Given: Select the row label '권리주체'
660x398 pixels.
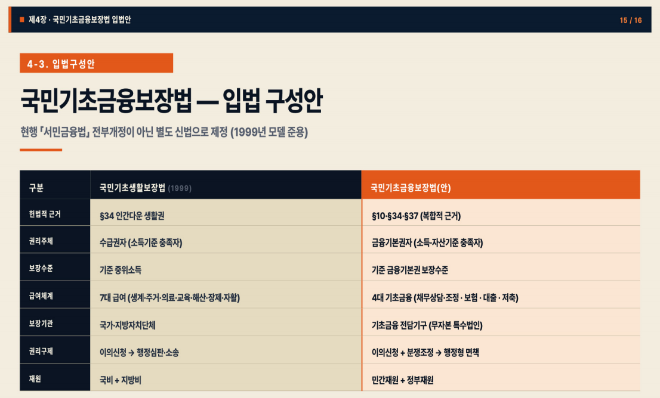Looking at the screenshot, I should coord(55,240).
